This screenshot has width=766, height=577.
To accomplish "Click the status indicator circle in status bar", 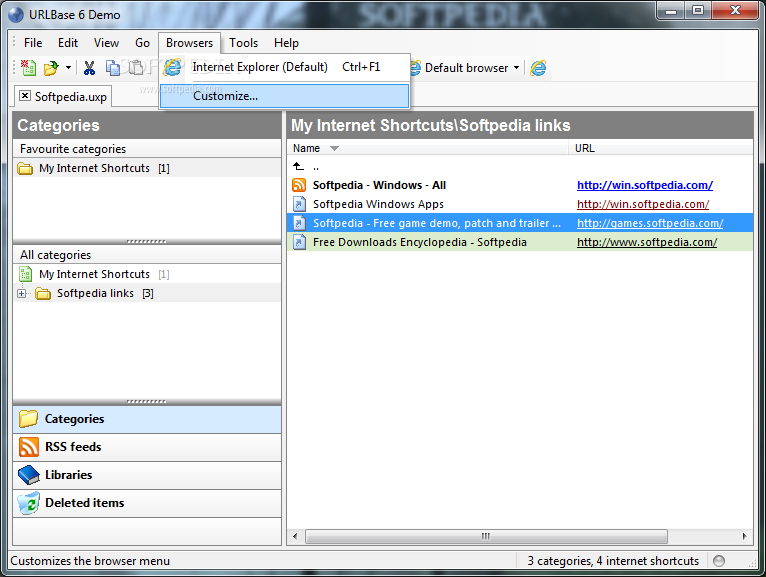I will pos(719,561).
